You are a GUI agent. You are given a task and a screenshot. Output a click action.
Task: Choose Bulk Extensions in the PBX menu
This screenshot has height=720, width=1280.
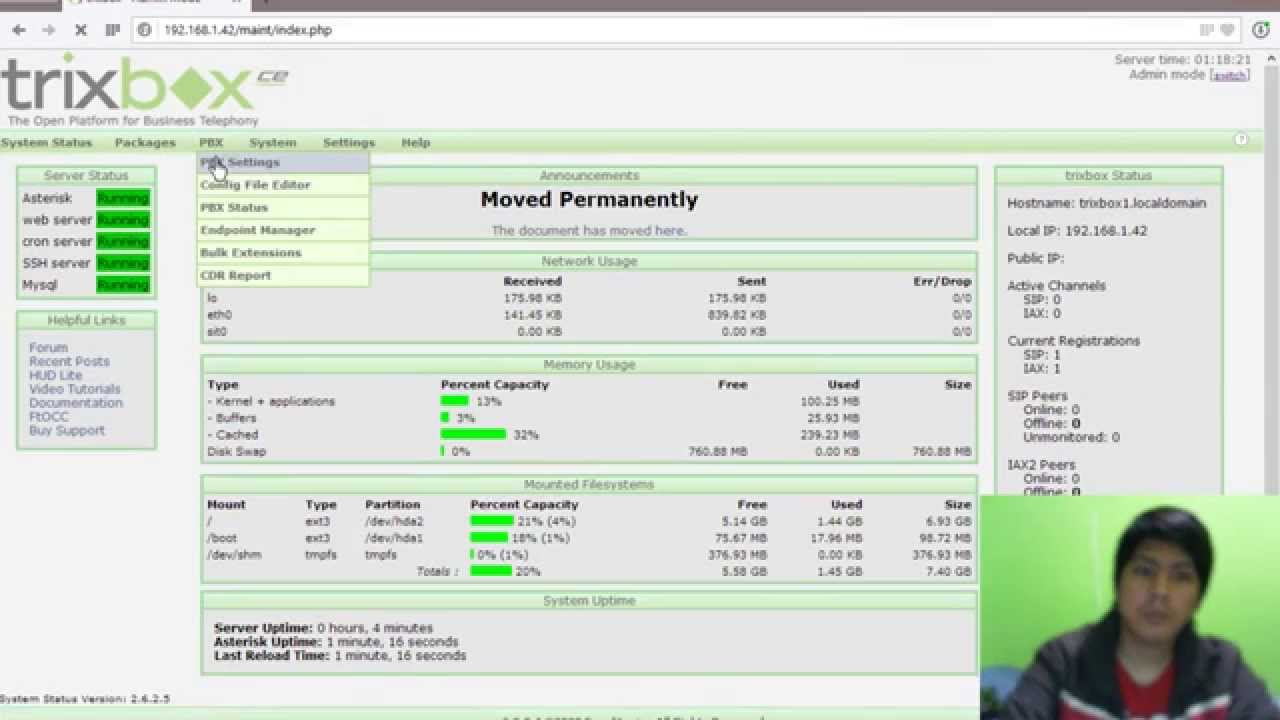coord(283,253)
